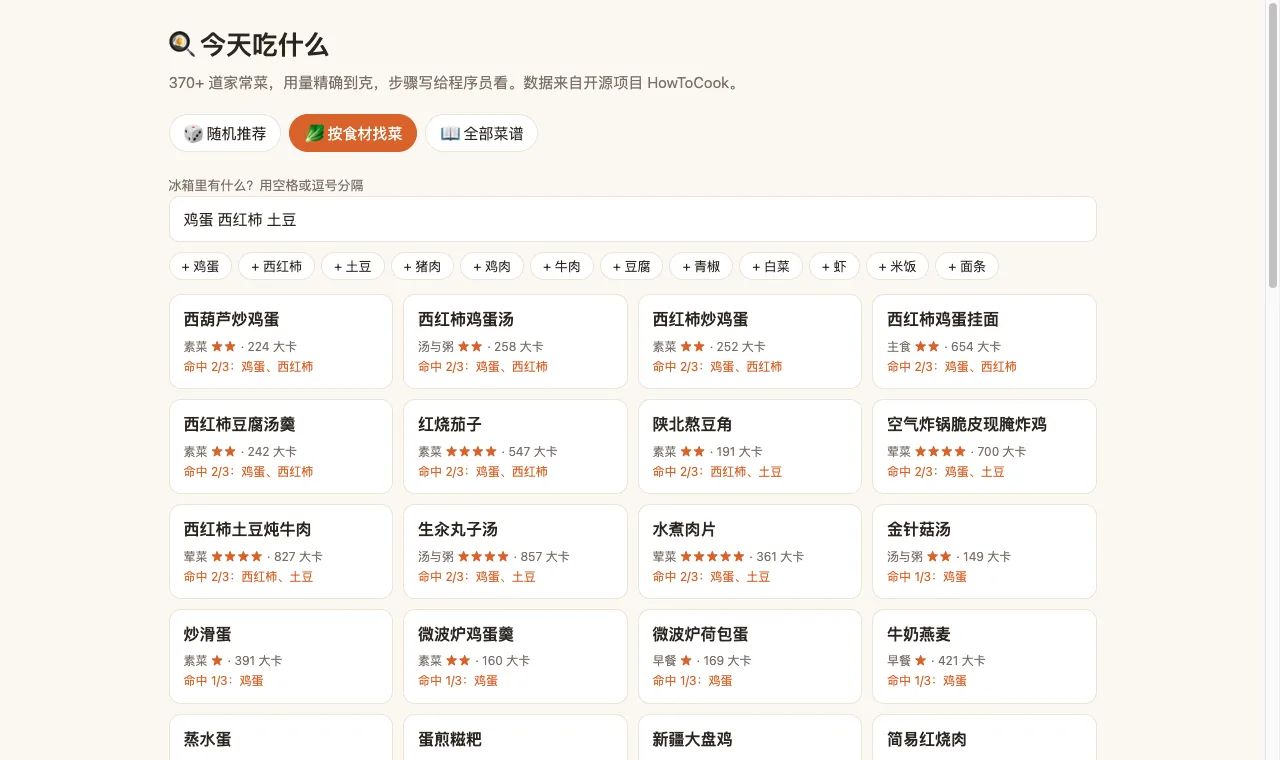The image size is (1280, 760).
Task: Add 虾 ingredient chip
Action: coord(834,266)
